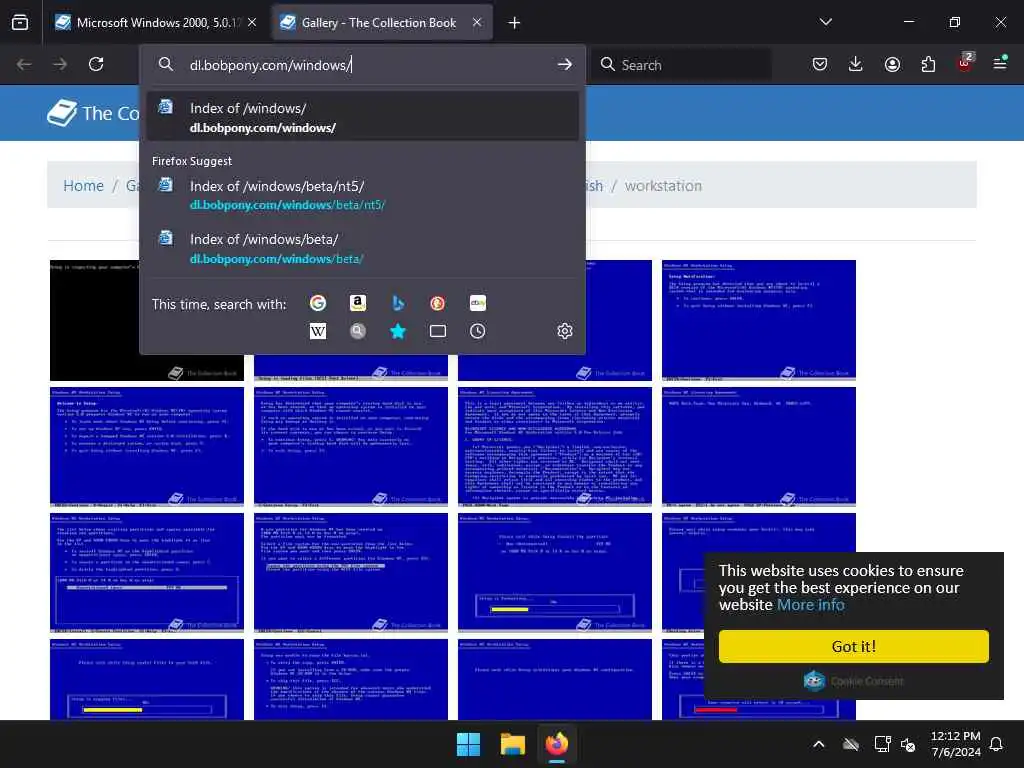Image resolution: width=1024 pixels, height=768 pixels.
Task: Open network status tray icon
Action: (882, 744)
